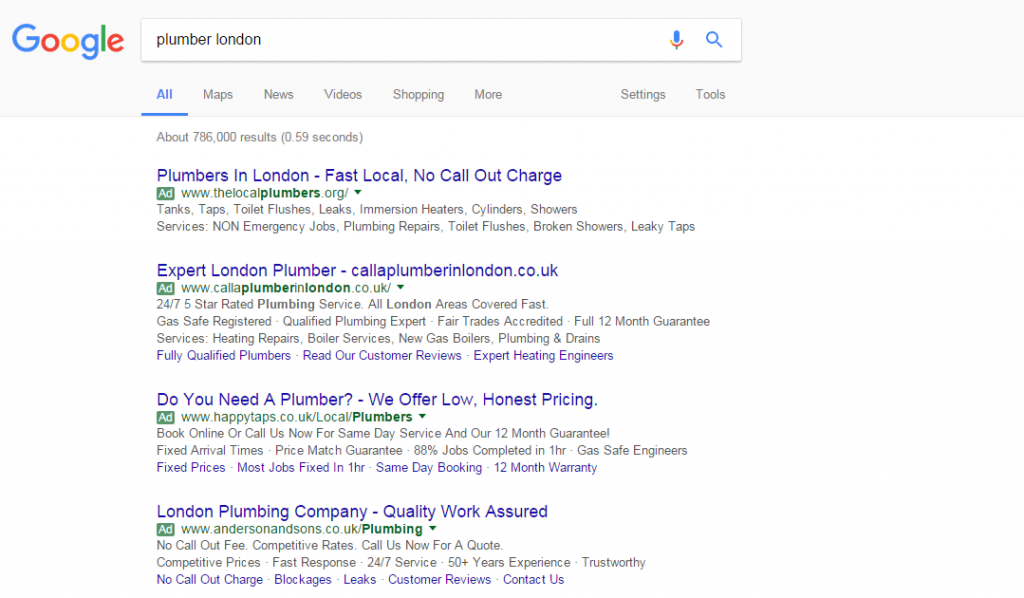The image size is (1024, 598).
Task: Expand the More search options menu
Action: (488, 95)
